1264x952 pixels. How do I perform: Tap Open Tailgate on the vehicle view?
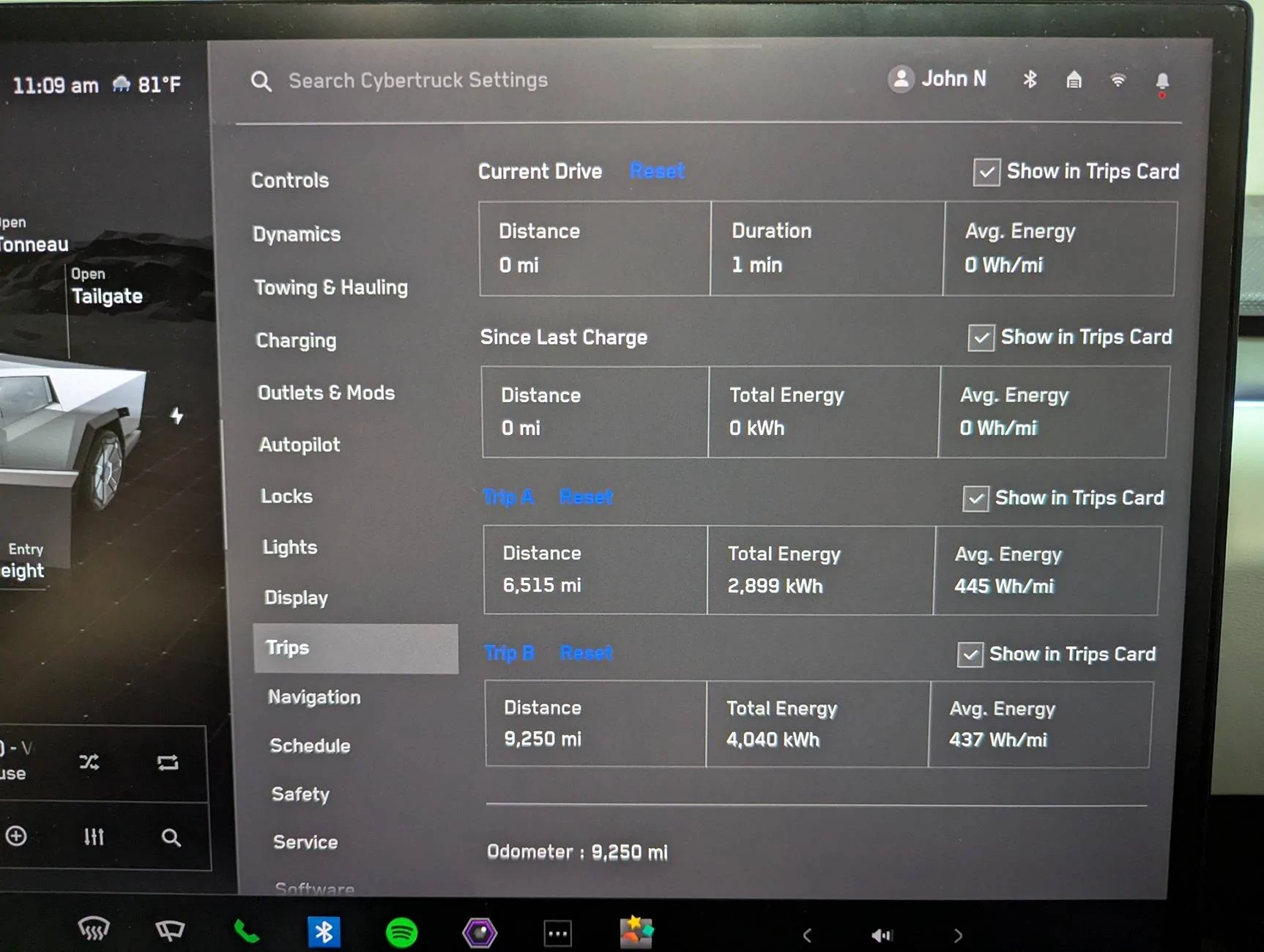(107, 287)
